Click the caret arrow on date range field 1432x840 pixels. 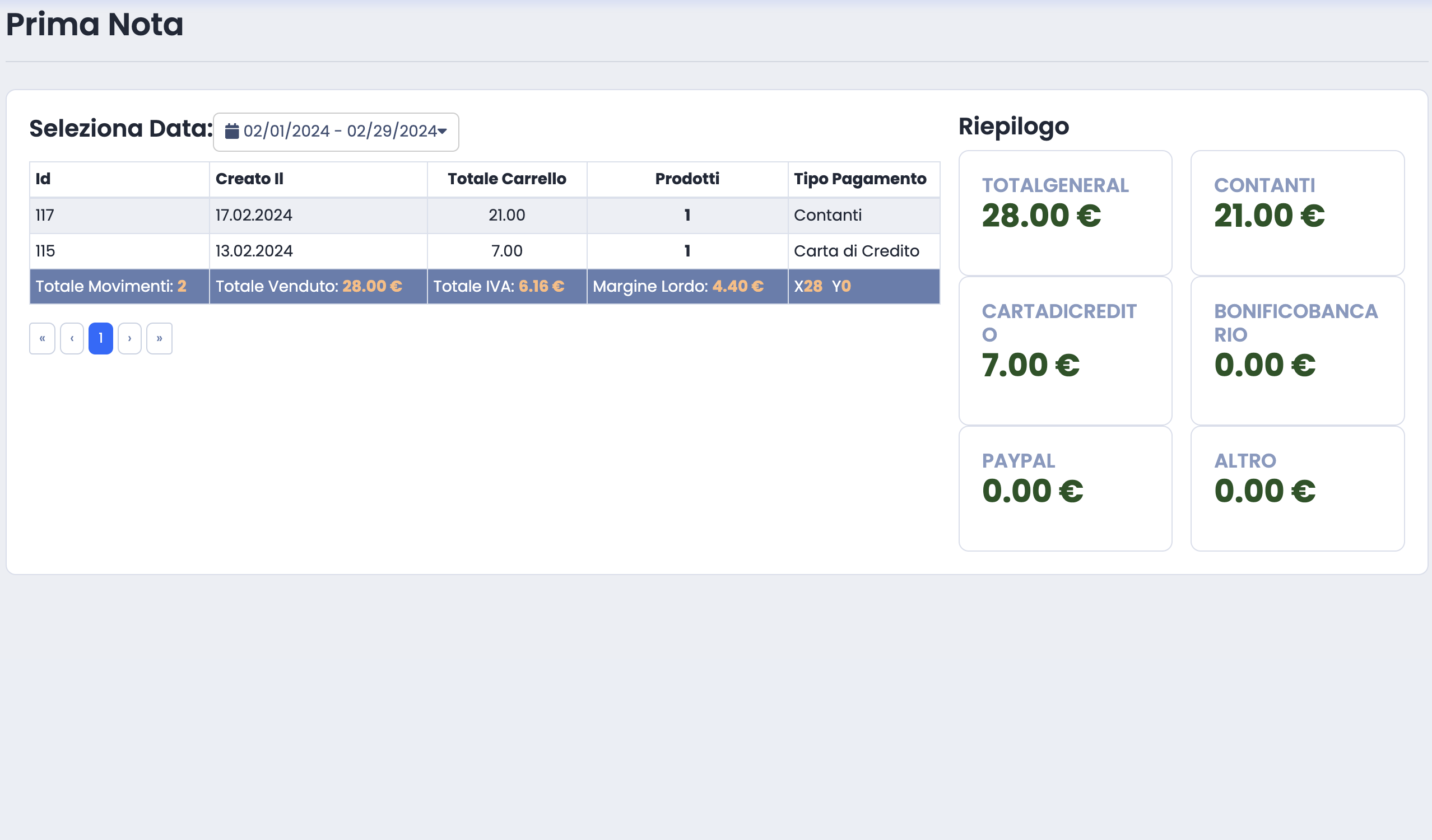click(x=442, y=131)
